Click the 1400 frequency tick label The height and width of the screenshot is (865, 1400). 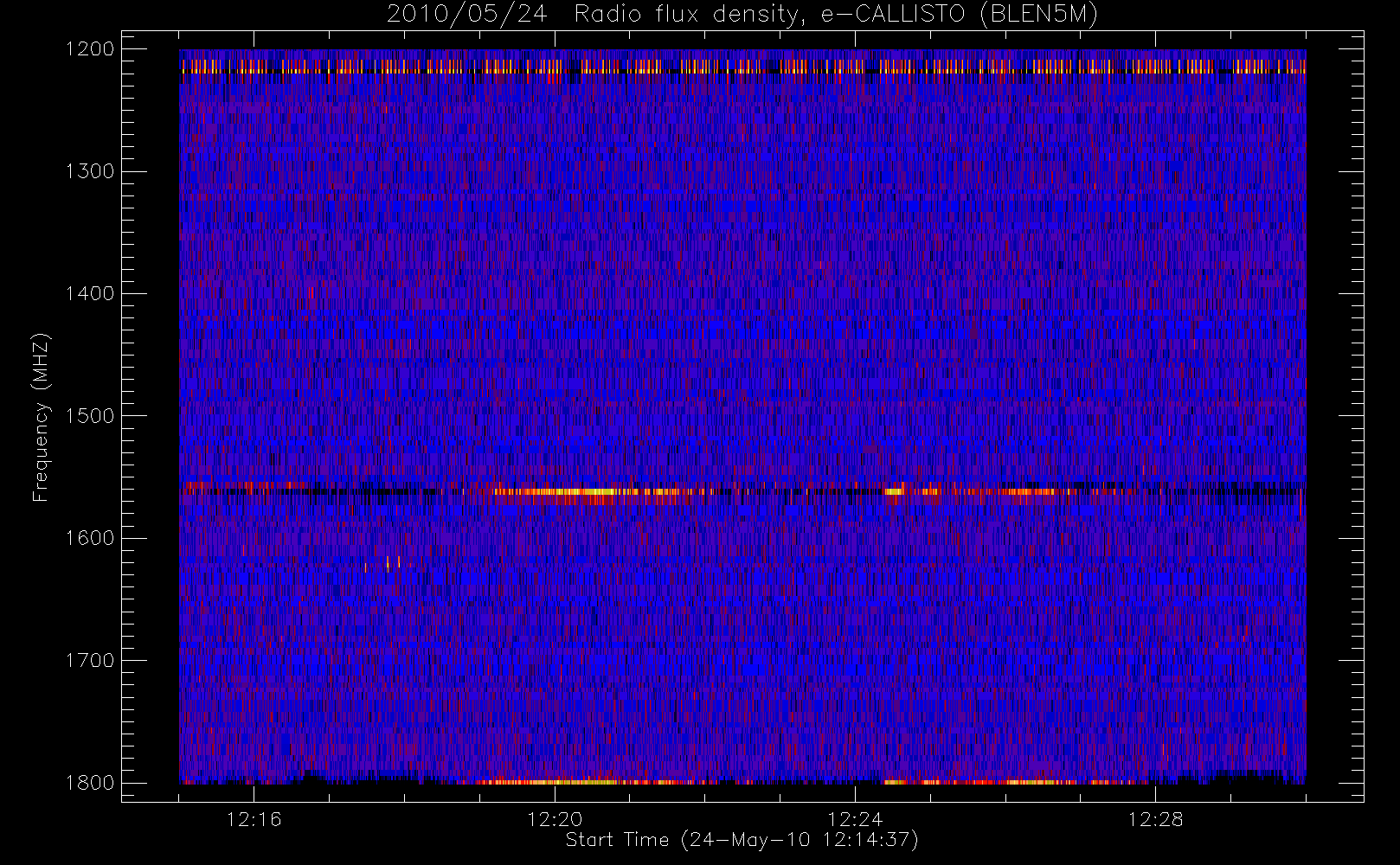[90, 294]
